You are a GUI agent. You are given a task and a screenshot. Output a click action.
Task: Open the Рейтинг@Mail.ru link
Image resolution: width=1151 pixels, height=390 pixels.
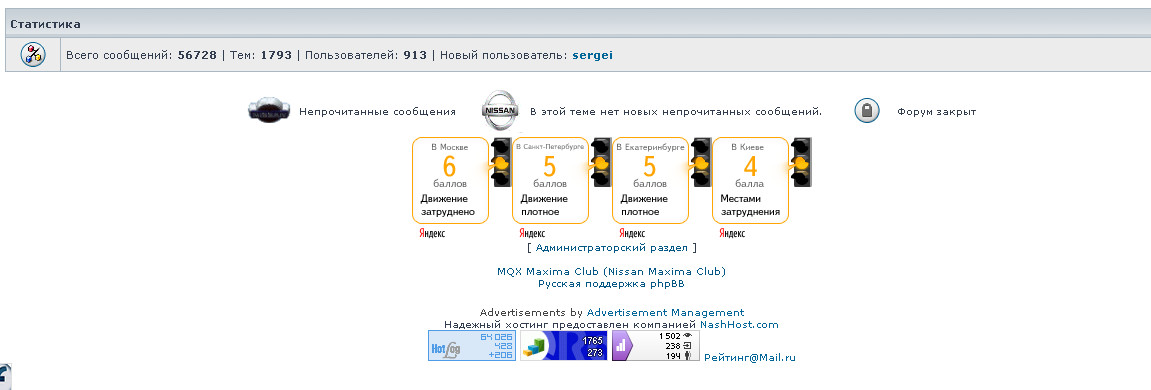pos(749,358)
